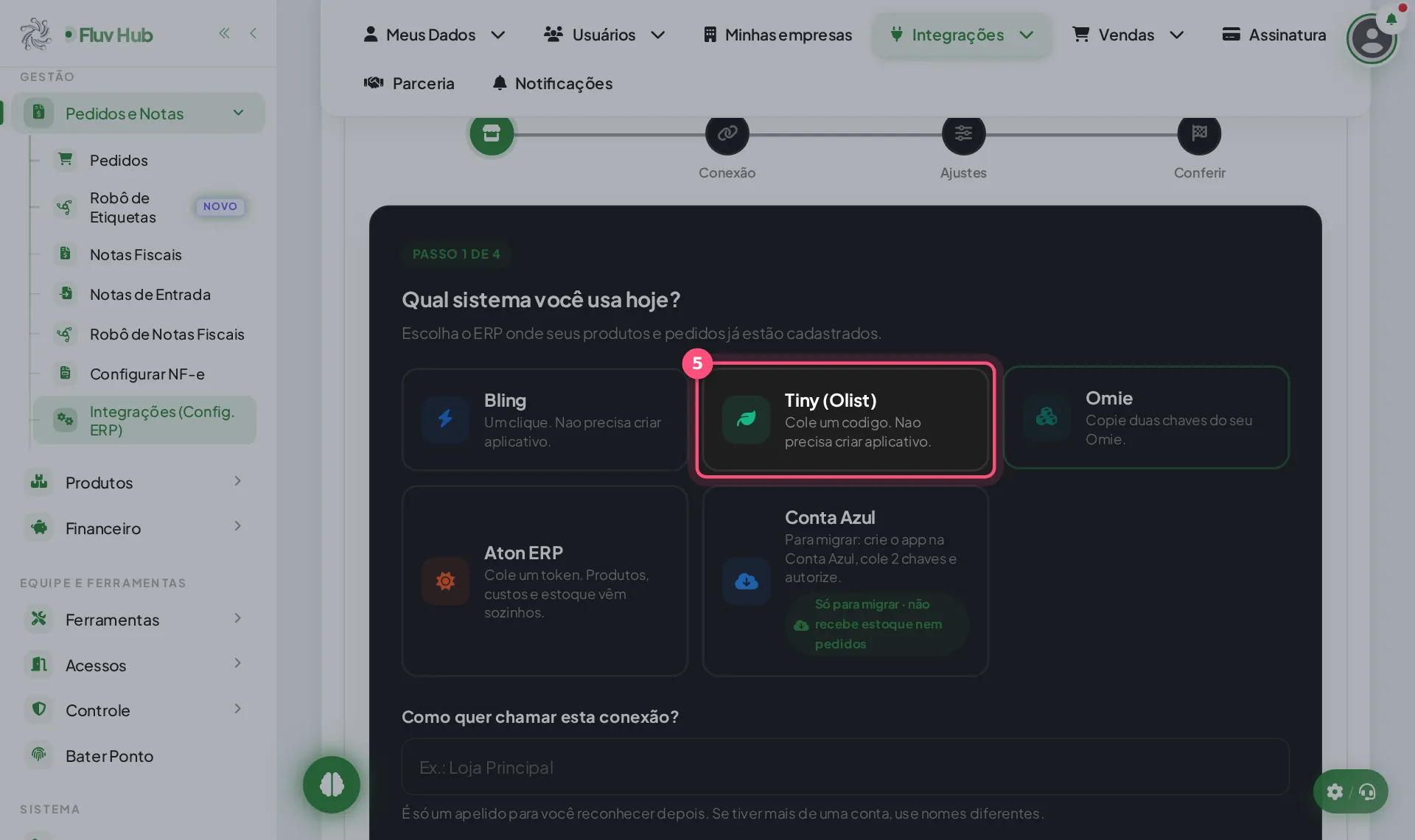
Task: Open Robô de Etiquetas
Action: click(144, 207)
